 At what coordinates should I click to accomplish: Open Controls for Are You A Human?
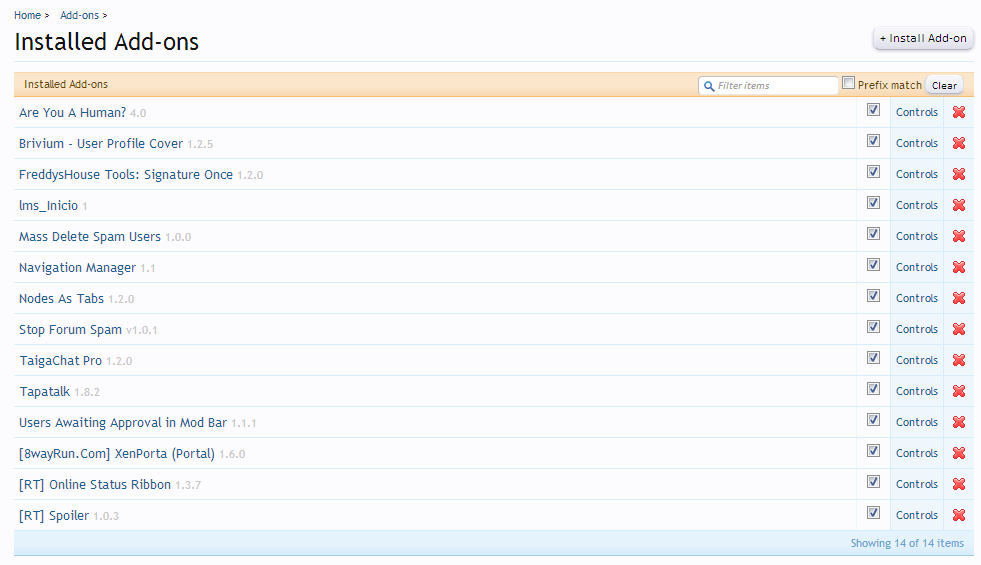[x=917, y=112]
